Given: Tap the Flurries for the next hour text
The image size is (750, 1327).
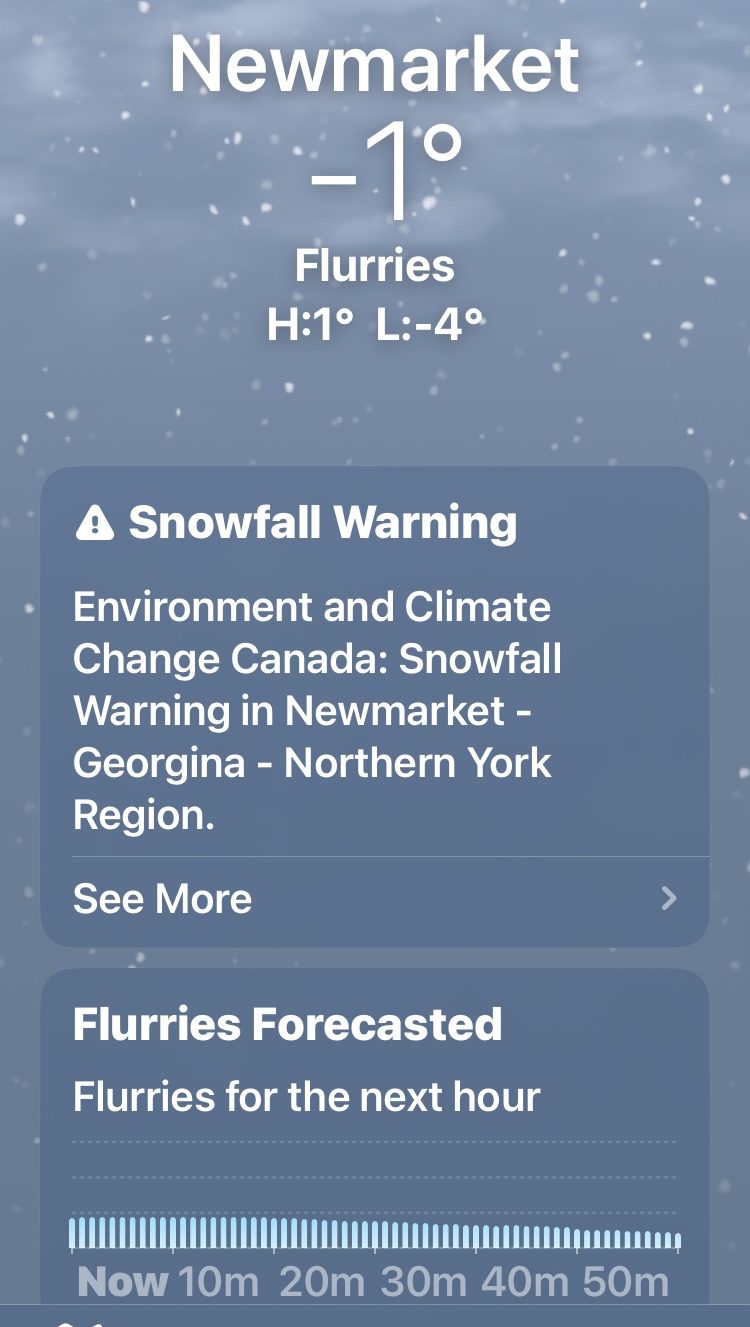Looking at the screenshot, I should 307,1097.
